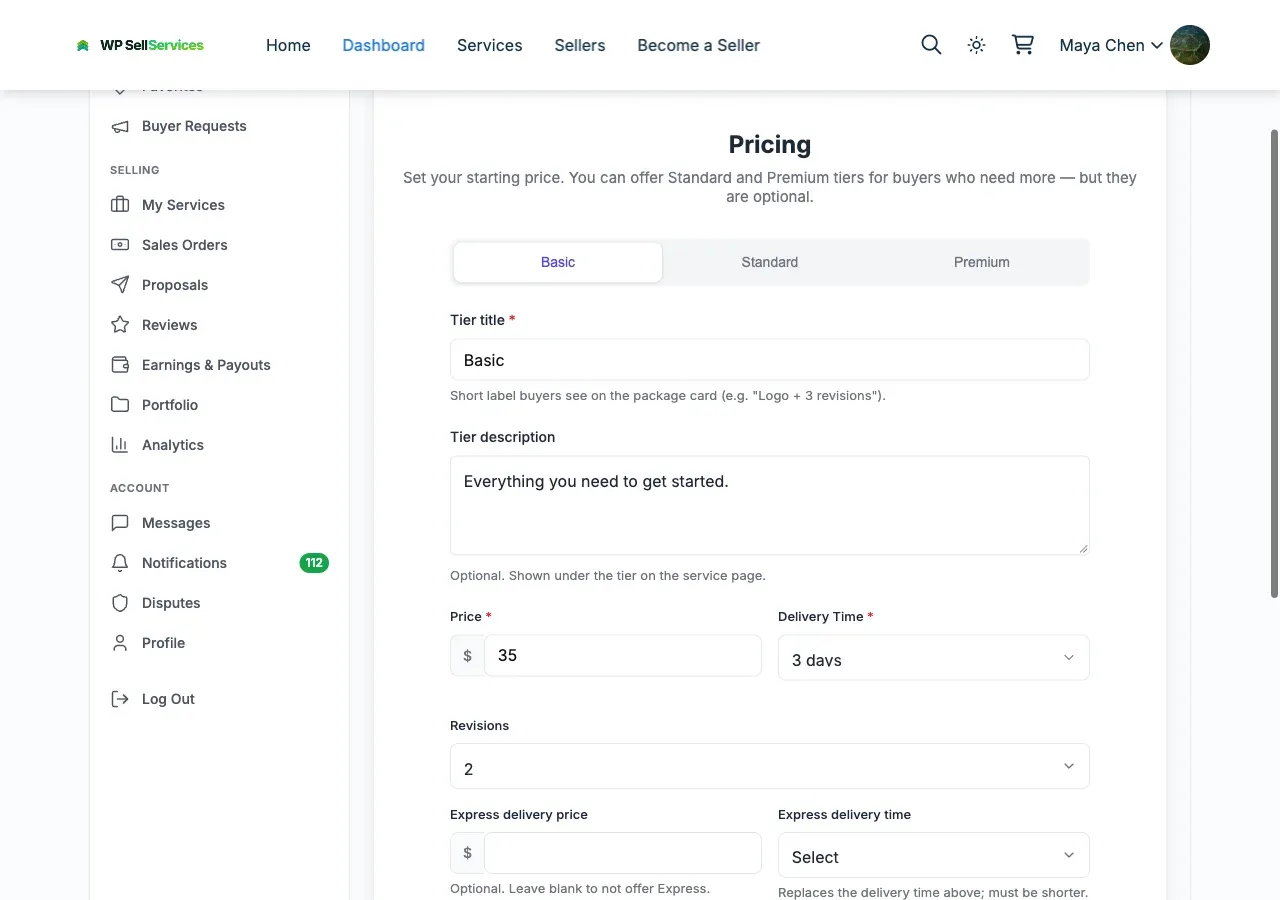Switch to the Standard pricing tab
The width and height of the screenshot is (1280, 900).
770,262
